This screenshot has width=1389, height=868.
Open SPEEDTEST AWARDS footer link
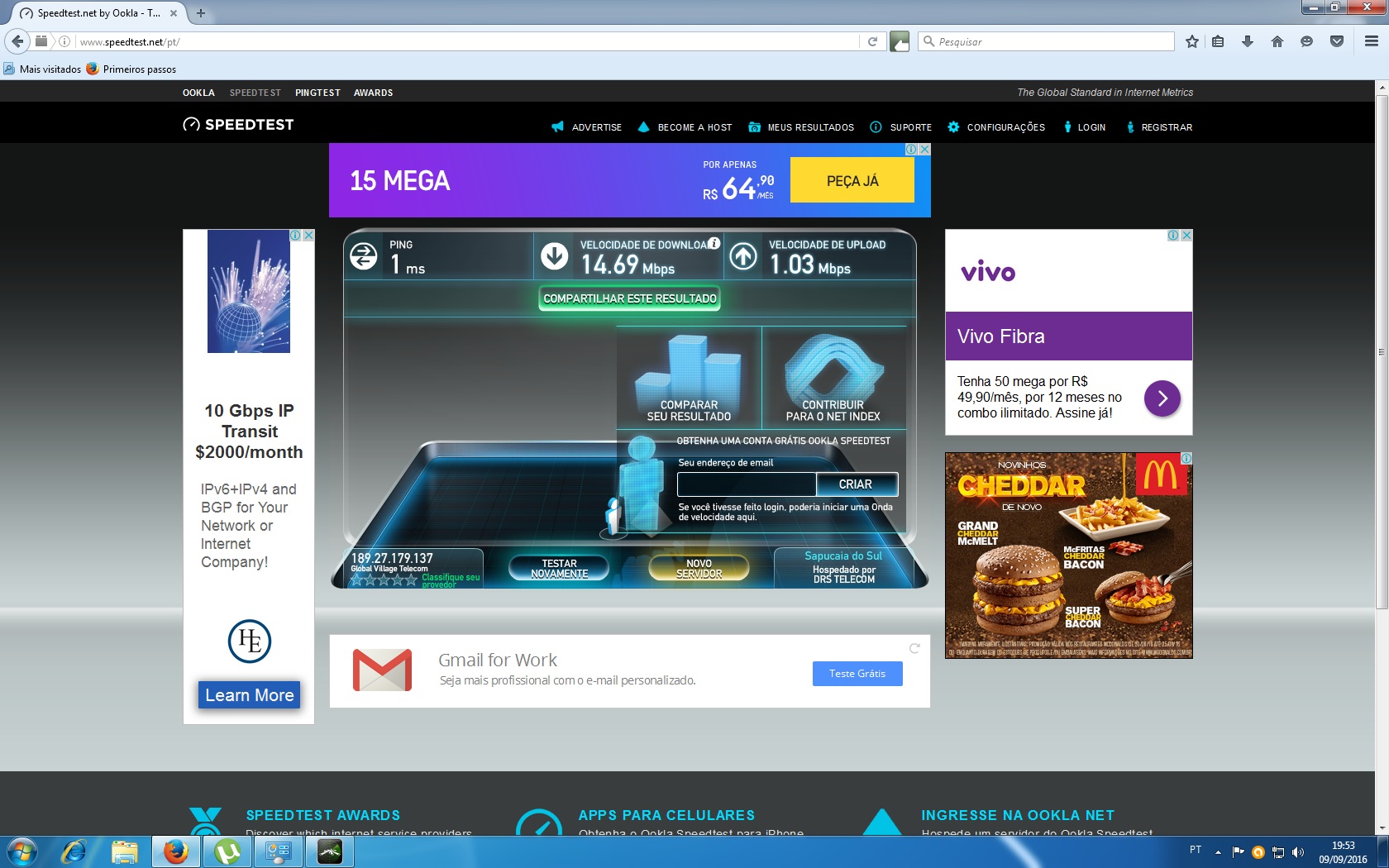pos(323,815)
